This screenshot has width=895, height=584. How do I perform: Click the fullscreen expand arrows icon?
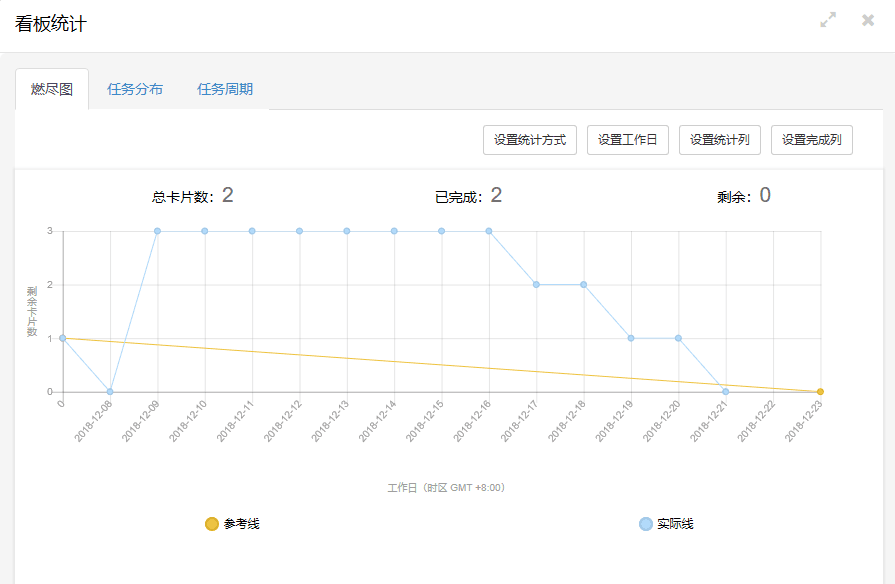click(x=828, y=20)
